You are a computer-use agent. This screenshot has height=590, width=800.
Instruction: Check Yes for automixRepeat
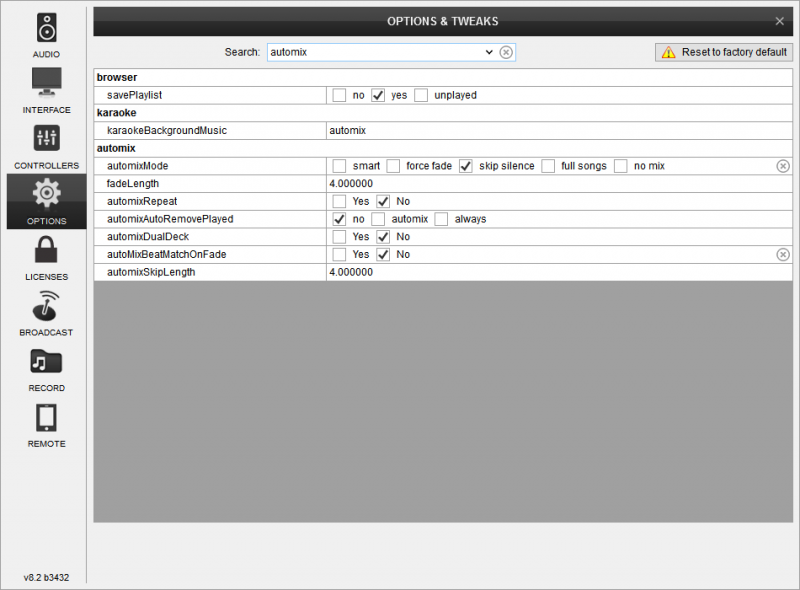tap(340, 202)
